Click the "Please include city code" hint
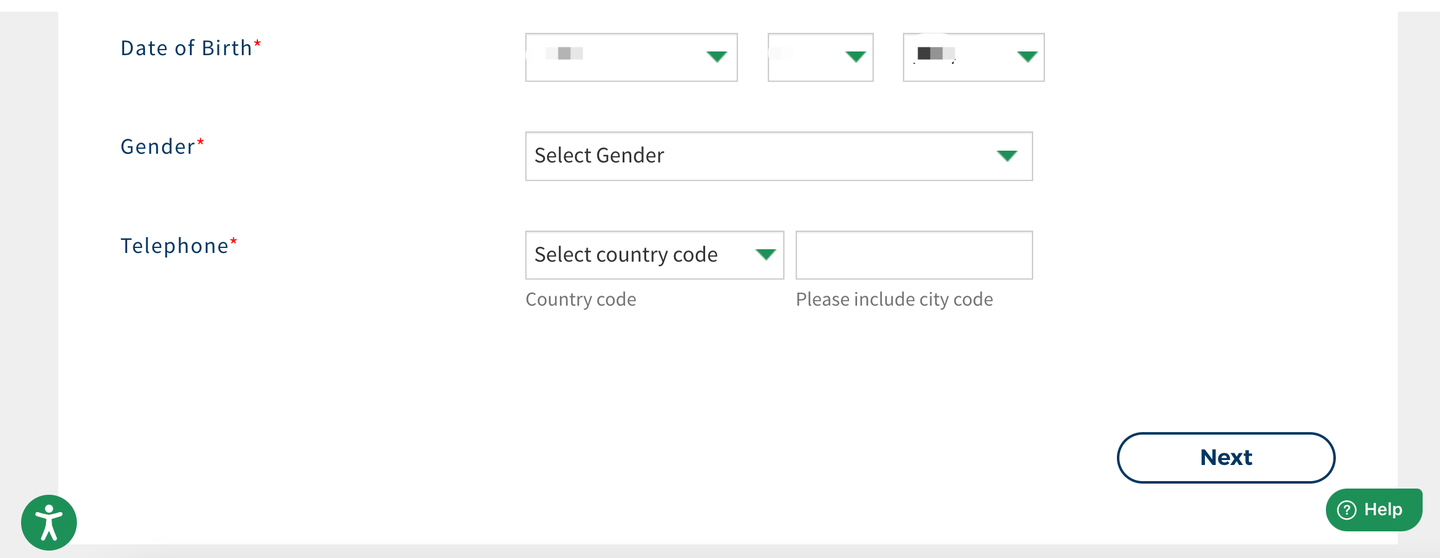The width and height of the screenshot is (1440, 558). [x=894, y=300]
